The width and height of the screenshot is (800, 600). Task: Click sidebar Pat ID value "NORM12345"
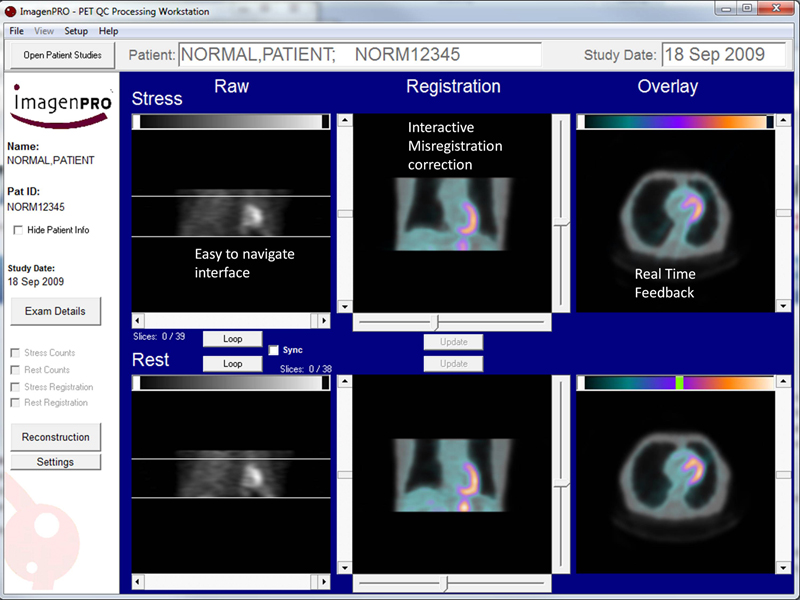pos(36,207)
